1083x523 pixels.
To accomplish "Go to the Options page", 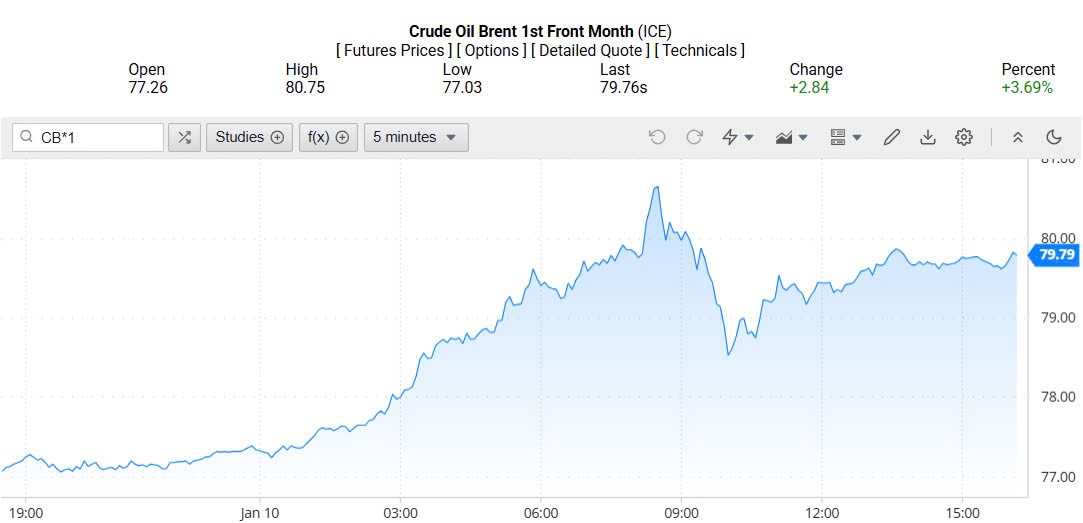I will tap(492, 50).
